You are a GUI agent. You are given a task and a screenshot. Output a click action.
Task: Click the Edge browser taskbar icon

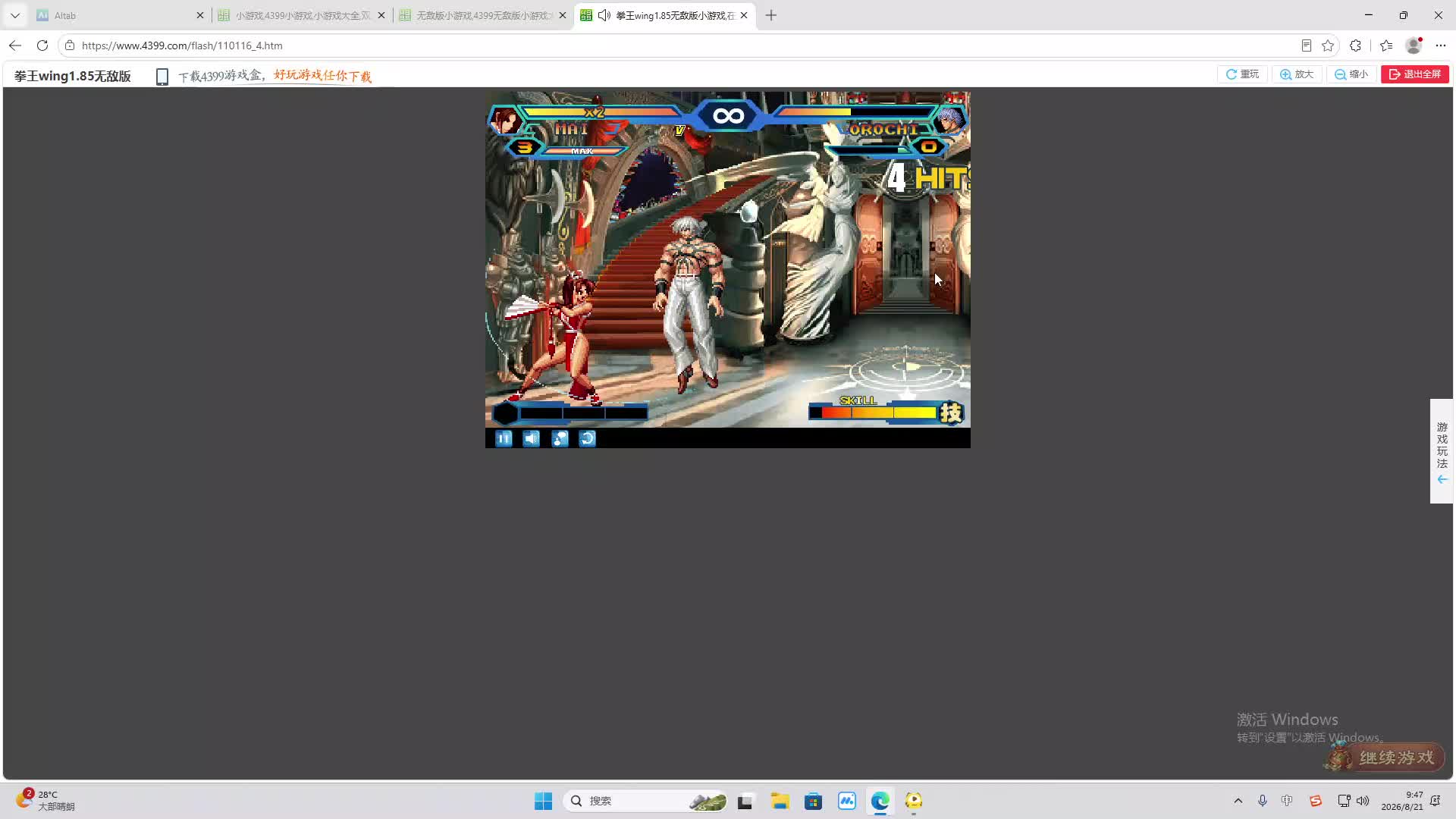coord(880,801)
